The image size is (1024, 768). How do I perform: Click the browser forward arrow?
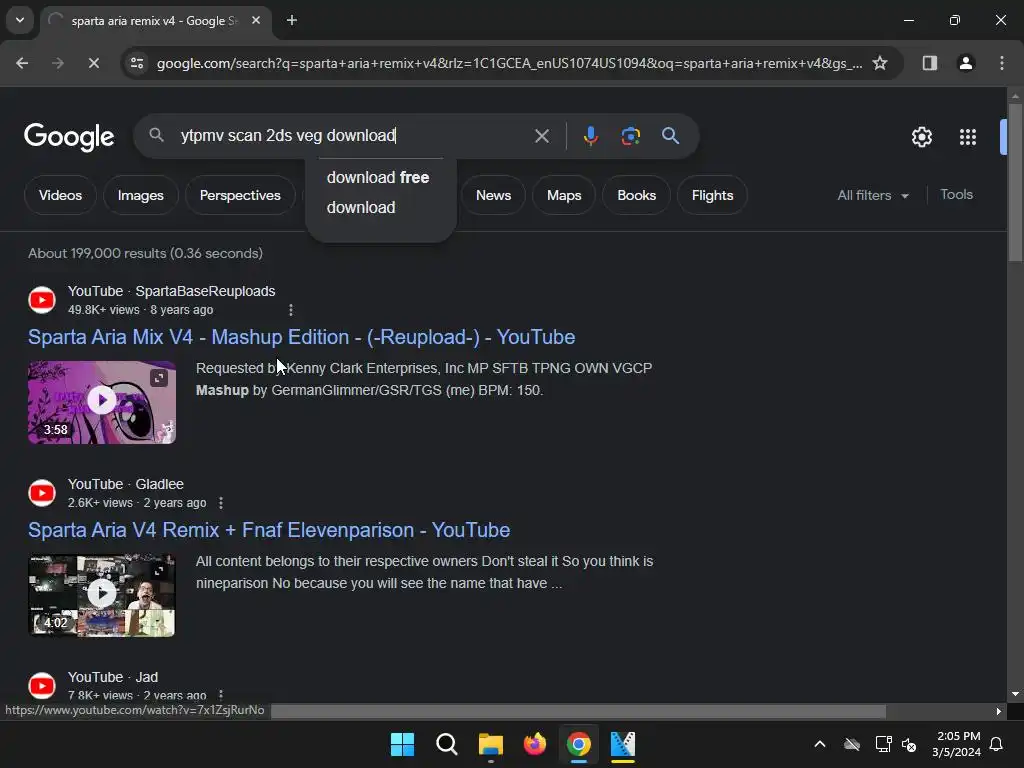(x=57, y=63)
